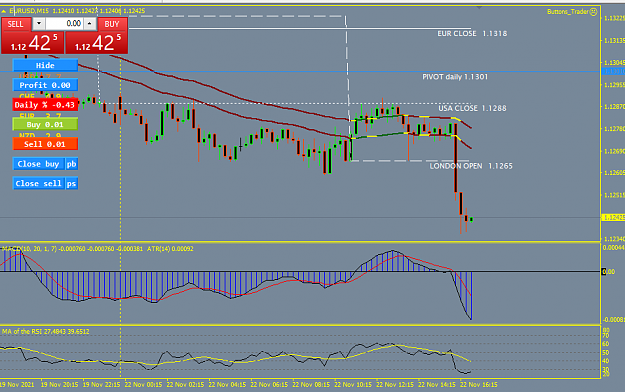Click the 19 Nov 22:15 time axis label
Screen dimensions: 625x392
click(101, 385)
